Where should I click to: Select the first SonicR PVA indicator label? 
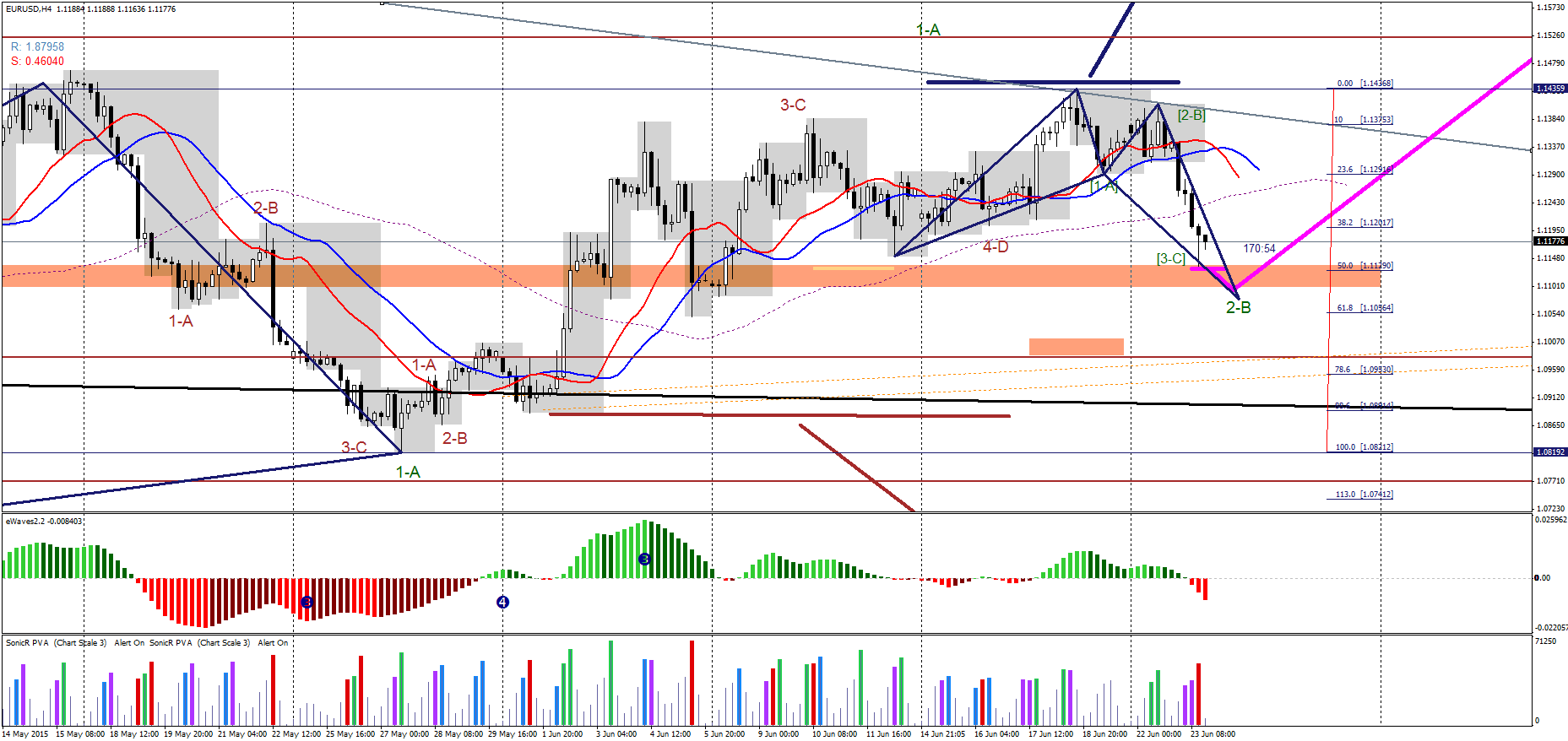point(56,643)
